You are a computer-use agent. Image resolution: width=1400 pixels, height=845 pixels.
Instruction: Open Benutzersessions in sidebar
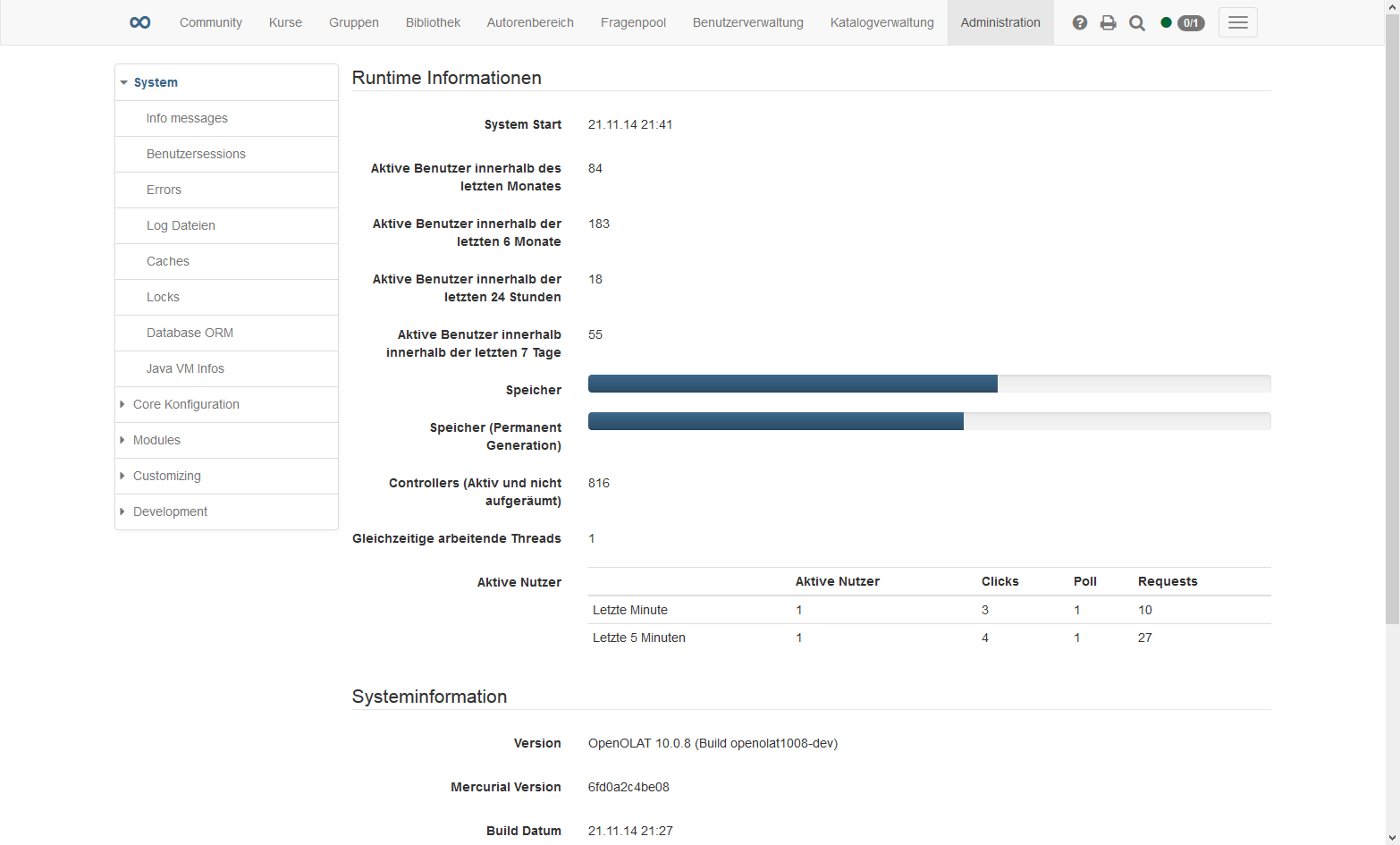[x=226, y=154]
